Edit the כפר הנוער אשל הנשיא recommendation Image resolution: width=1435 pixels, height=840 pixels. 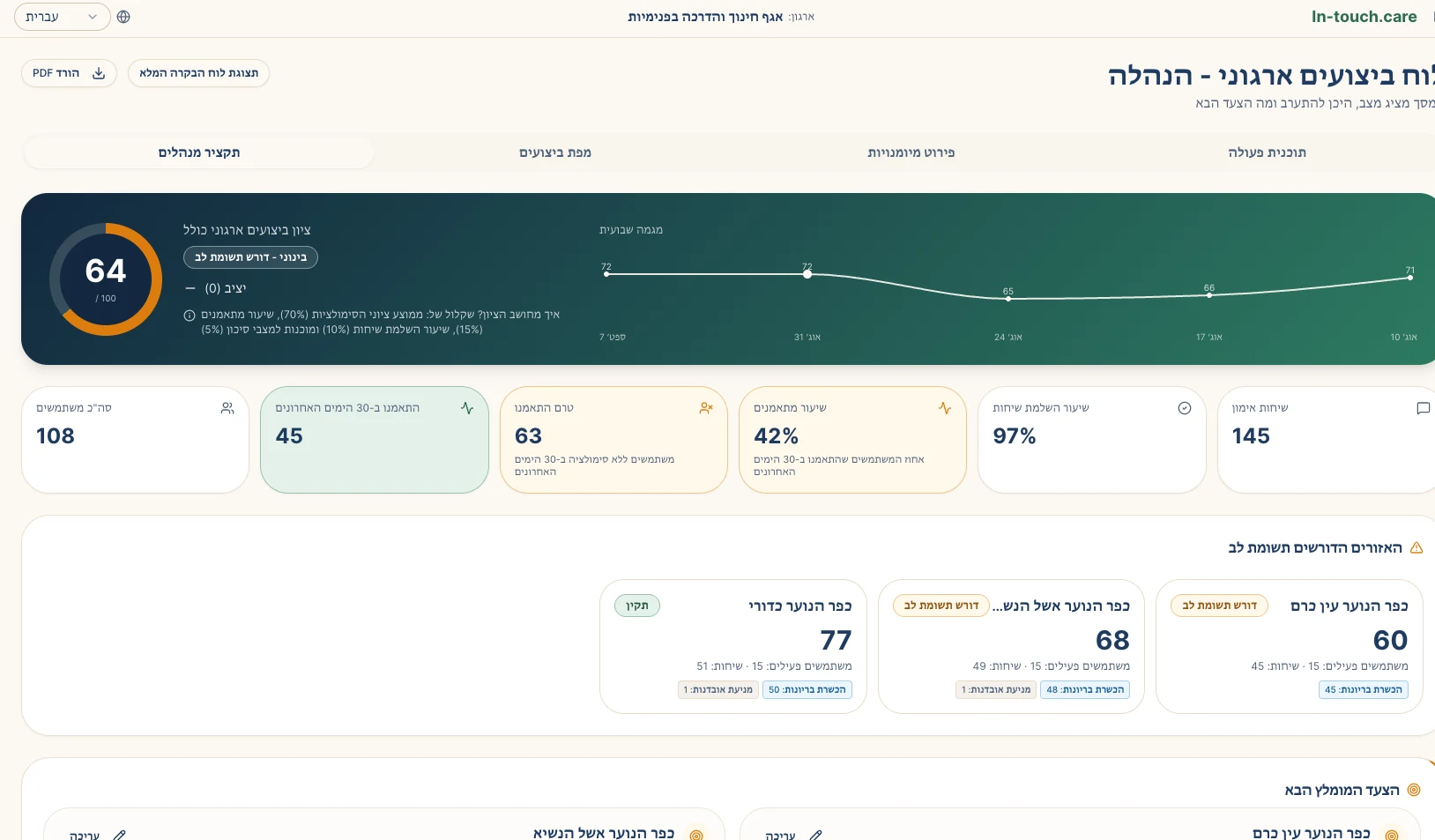point(97,835)
